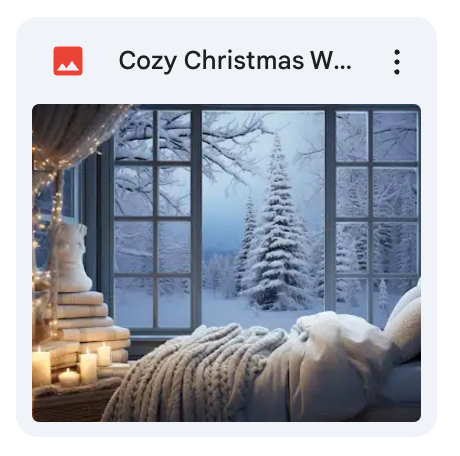The height and width of the screenshot is (456, 460).
Task: Click the red image file type icon
Action: (x=68, y=61)
